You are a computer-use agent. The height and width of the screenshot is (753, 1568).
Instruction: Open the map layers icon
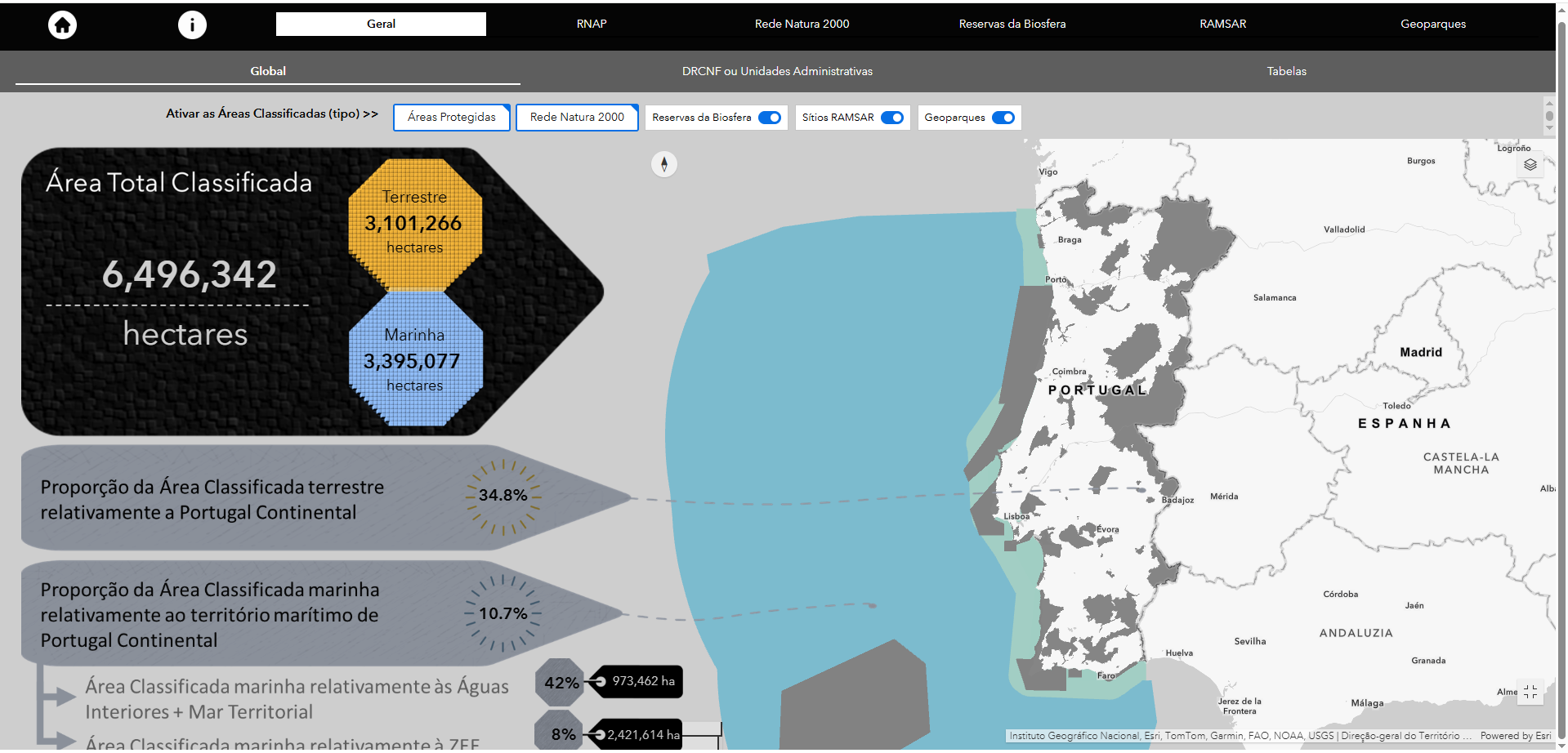1530,165
